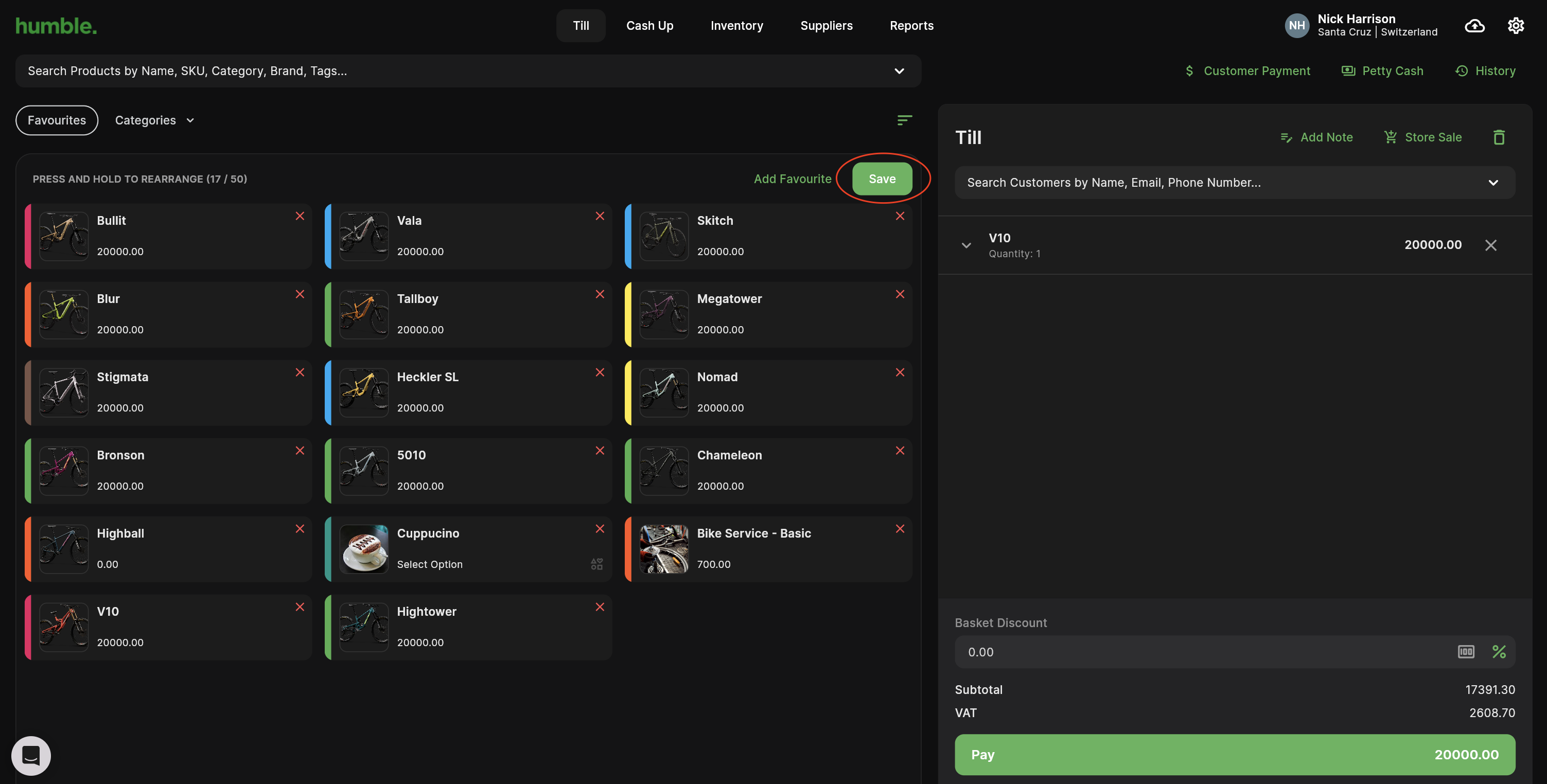Remove Hightower from favourites
The image size is (1547, 784).
point(600,607)
